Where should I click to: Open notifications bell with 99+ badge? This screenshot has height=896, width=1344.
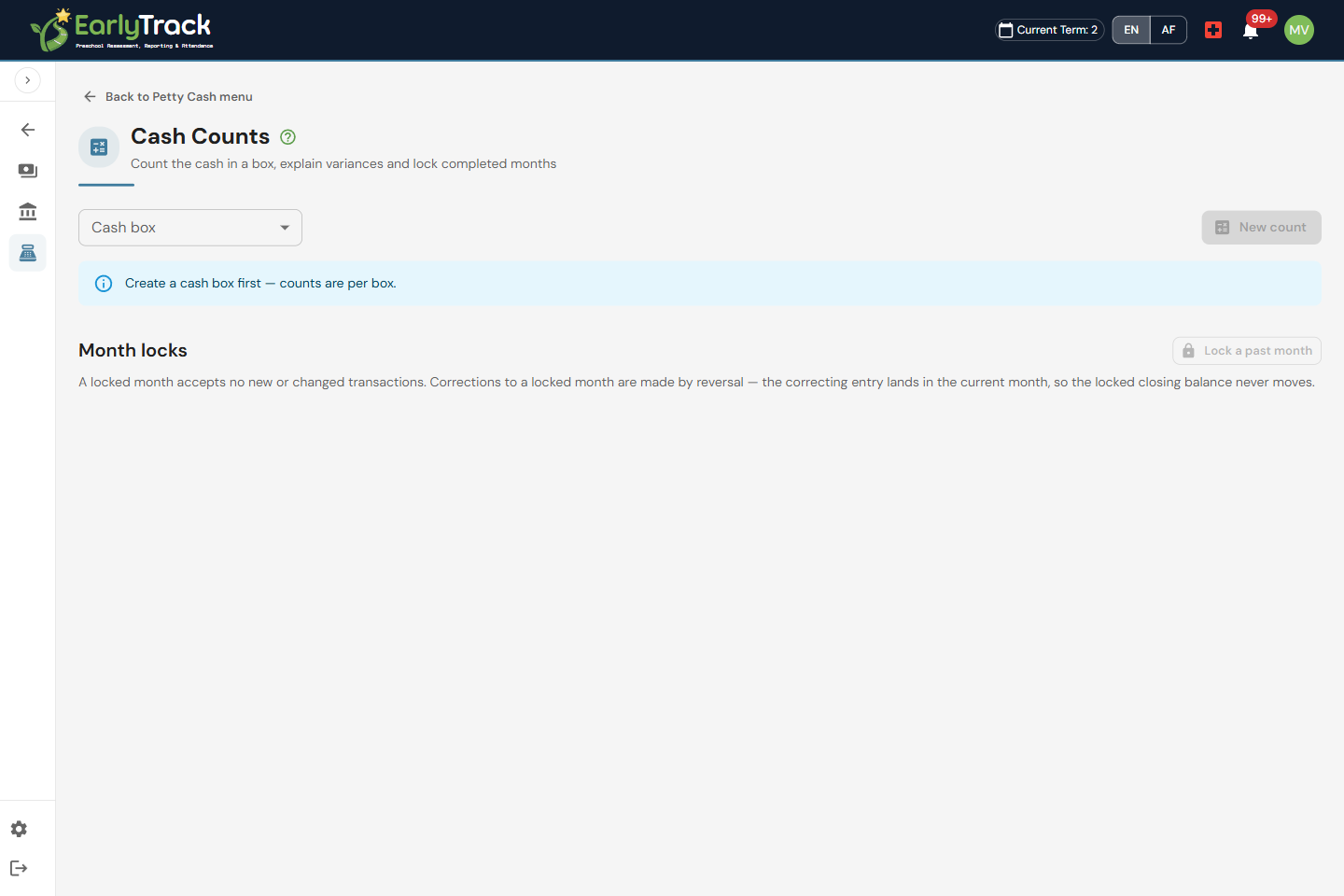[1251, 30]
